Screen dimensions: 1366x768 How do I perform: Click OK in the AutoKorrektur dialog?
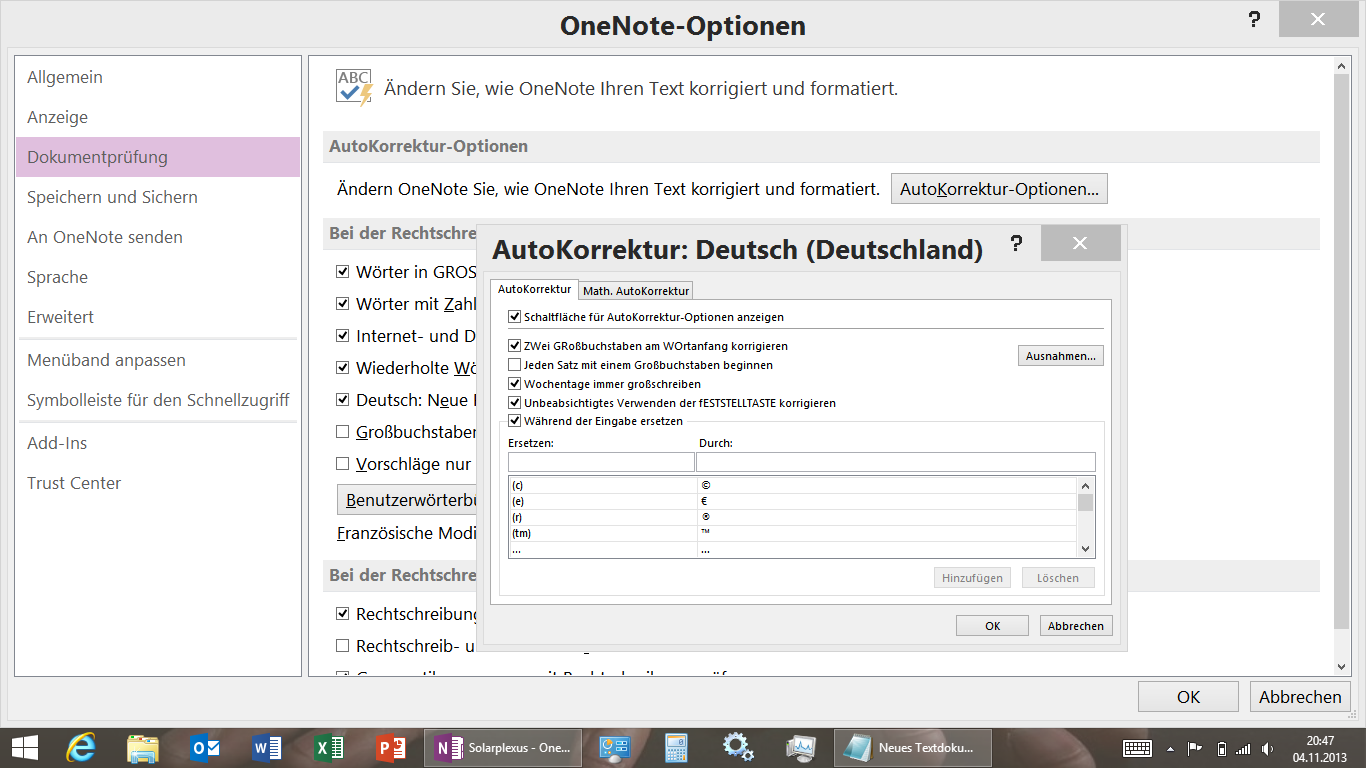(992, 626)
